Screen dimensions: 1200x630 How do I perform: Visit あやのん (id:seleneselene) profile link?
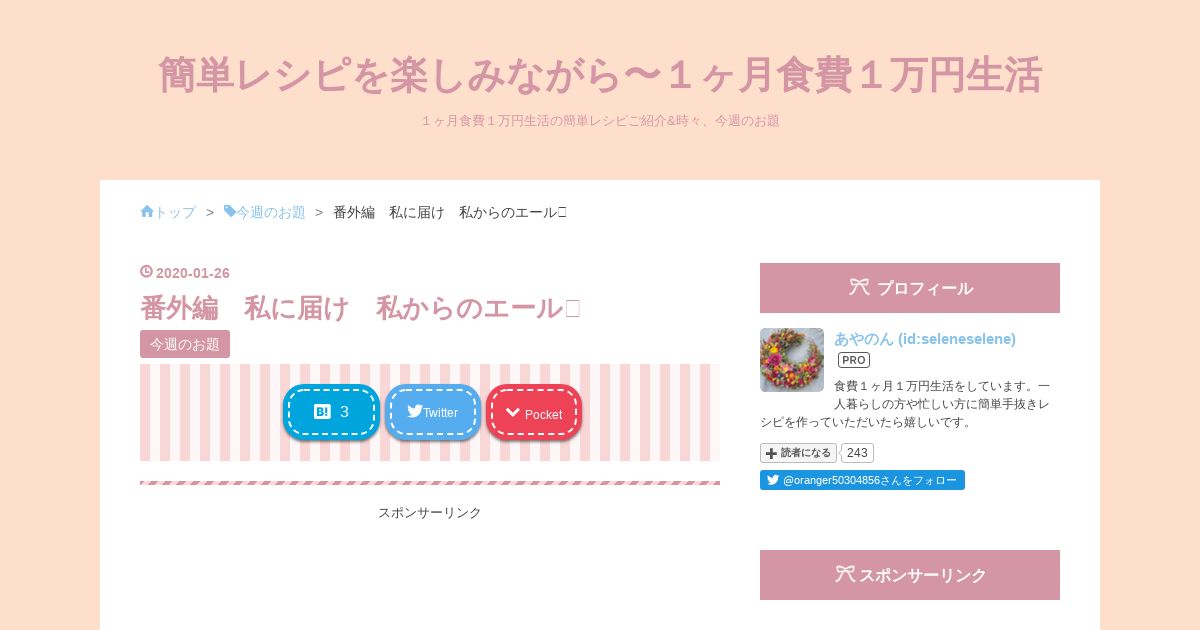[925, 339]
